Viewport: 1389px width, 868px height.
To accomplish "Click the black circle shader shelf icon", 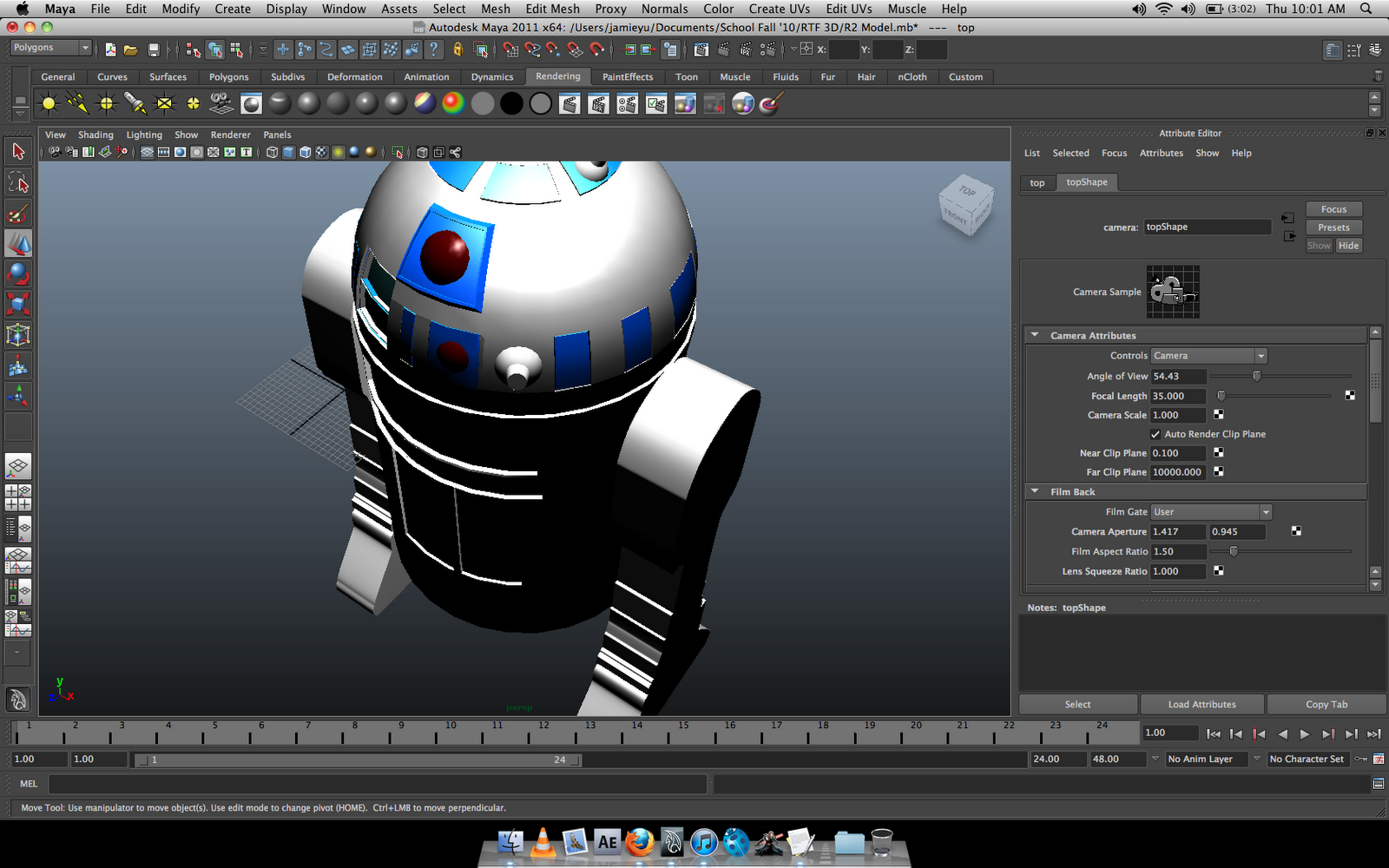I will tap(511, 104).
